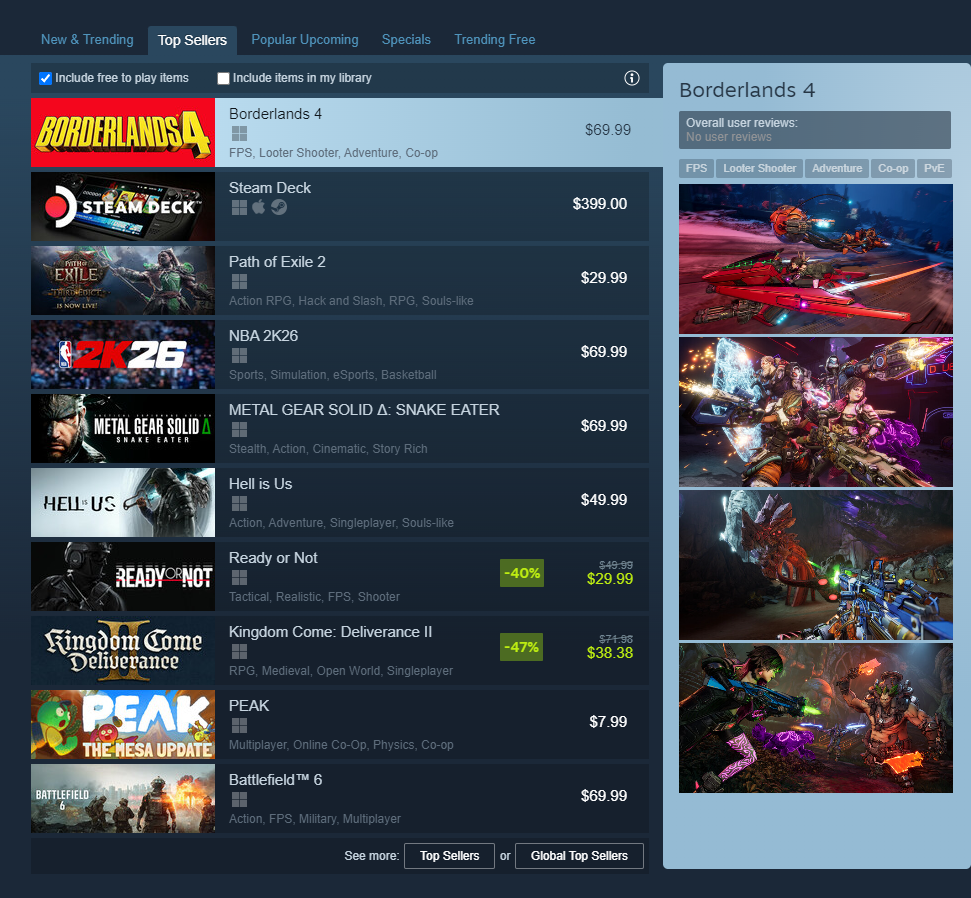Viewport: 971px width, 898px height.
Task: Open the Borderlands 4 capsule image
Action: click(123, 133)
